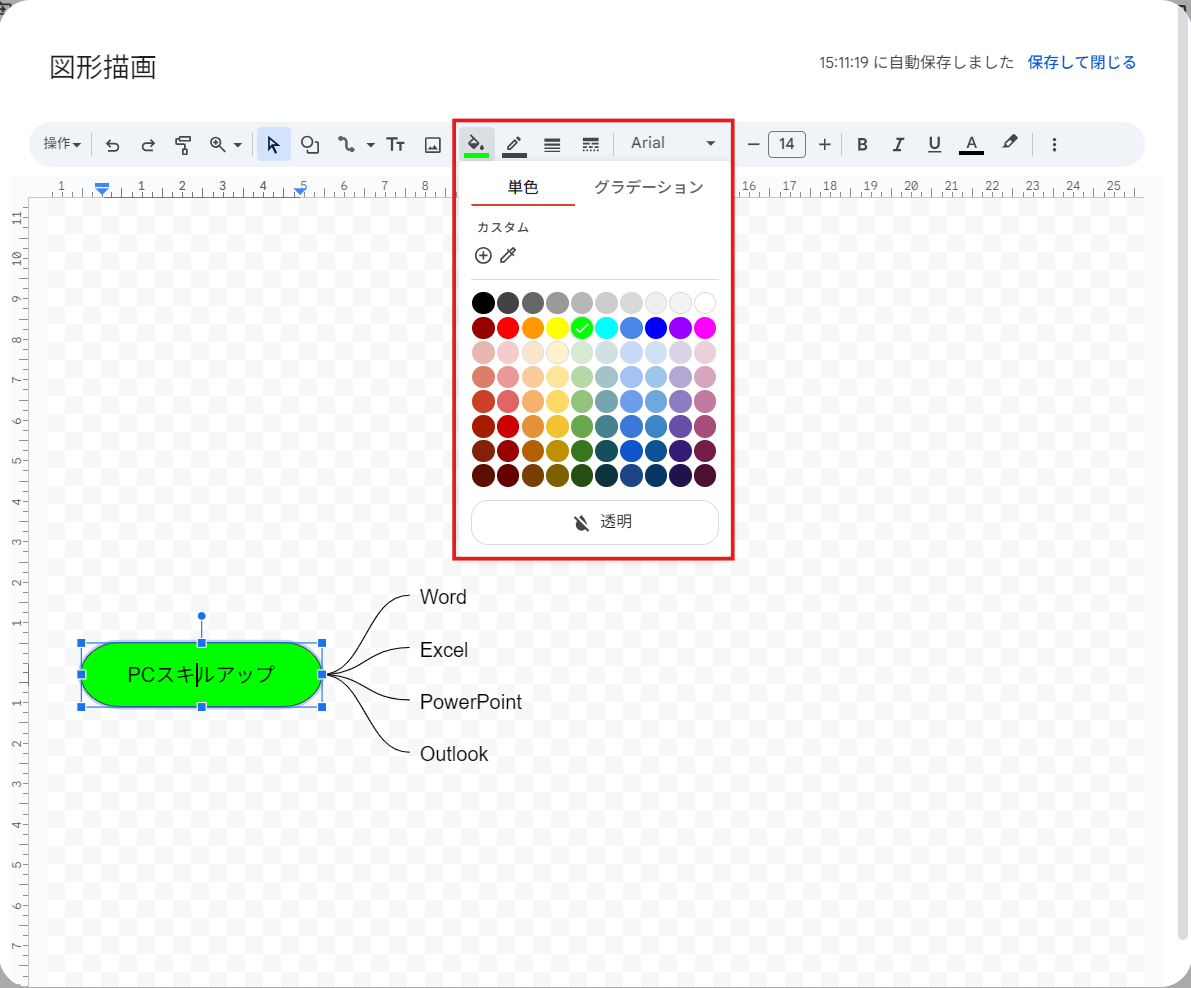This screenshot has width=1191, height=988.
Task: Pick the purple color swatch
Action: pos(681,328)
